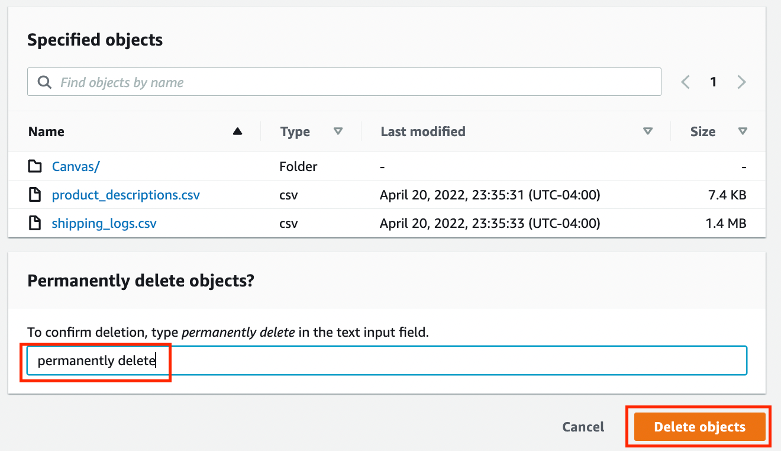The width and height of the screenshot is (781, 452).
Task: Select page number 1 in pagination
Action: (x=713, y=82)
